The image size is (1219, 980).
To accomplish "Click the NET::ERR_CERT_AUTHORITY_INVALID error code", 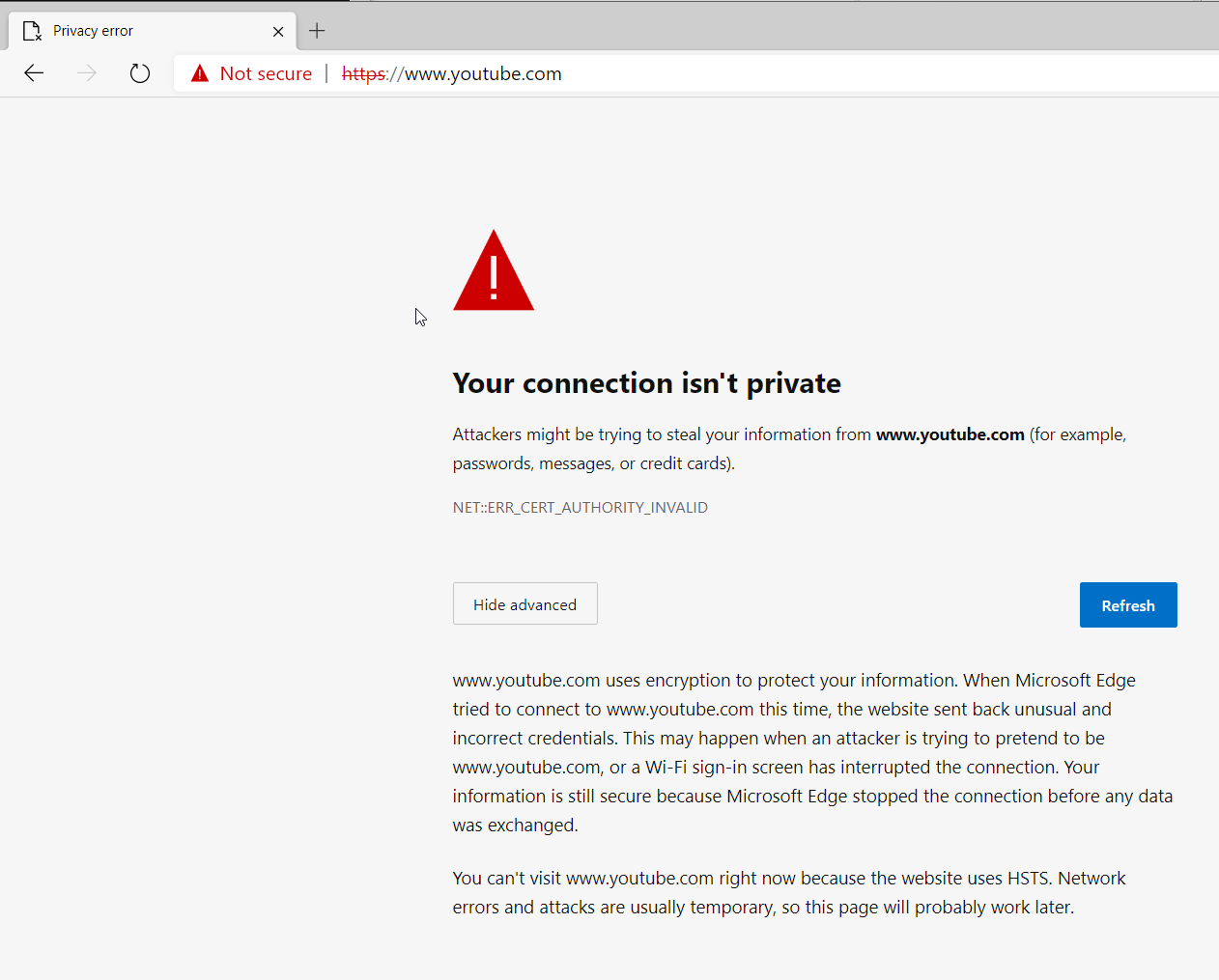I will pyautogui.click(x=581, y=507).
